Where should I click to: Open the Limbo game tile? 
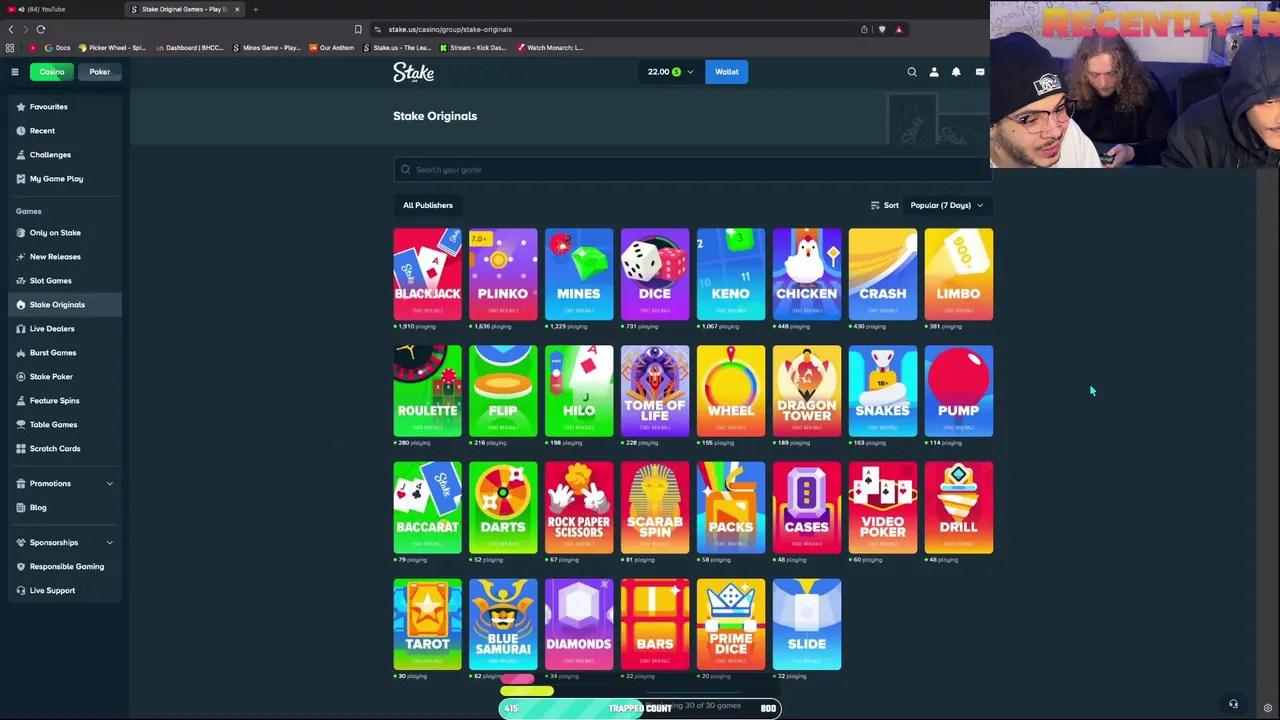[x=959, y=274]
